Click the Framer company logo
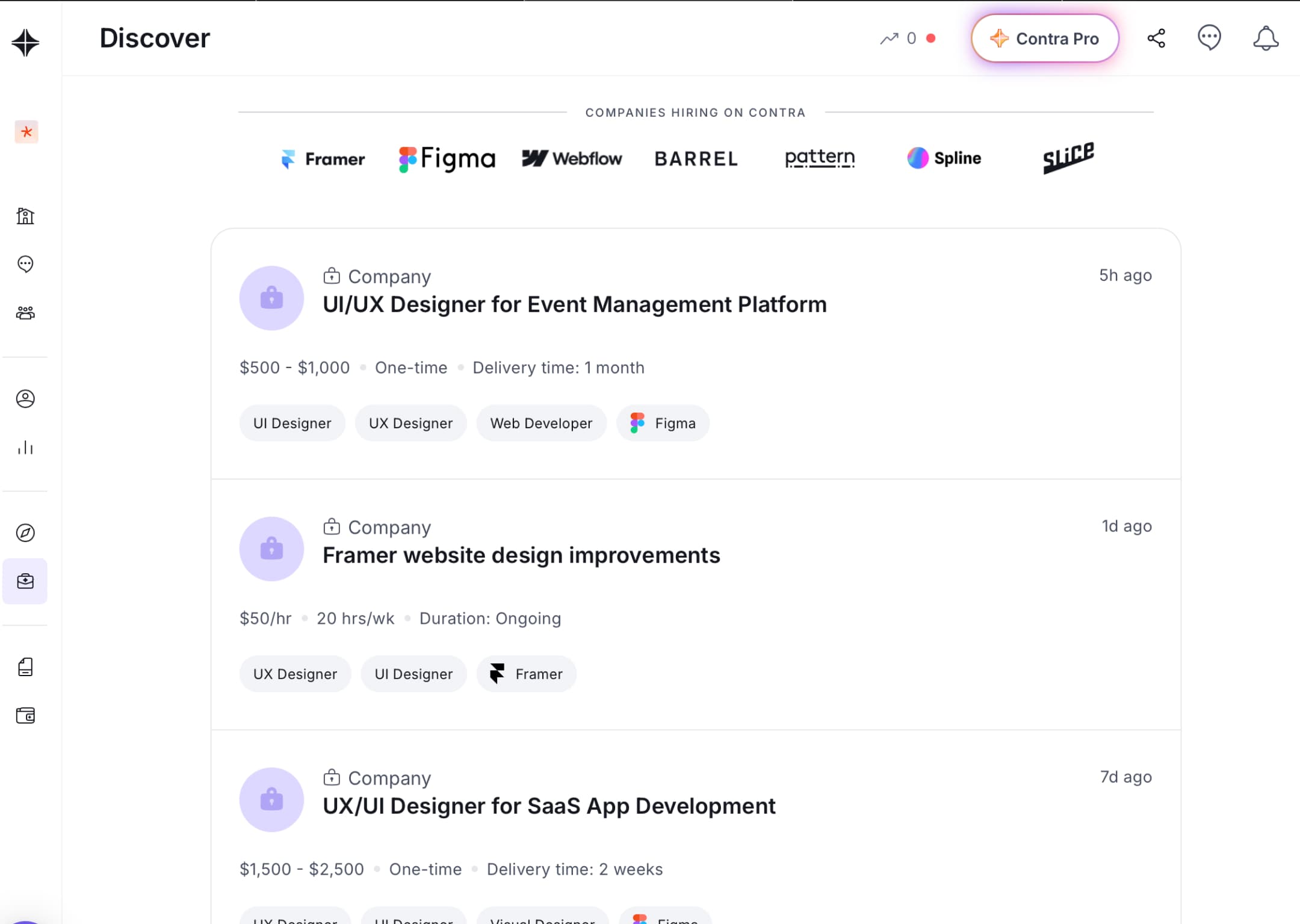The width and height of the screenshot is (1300, 924). click(323, 159)
